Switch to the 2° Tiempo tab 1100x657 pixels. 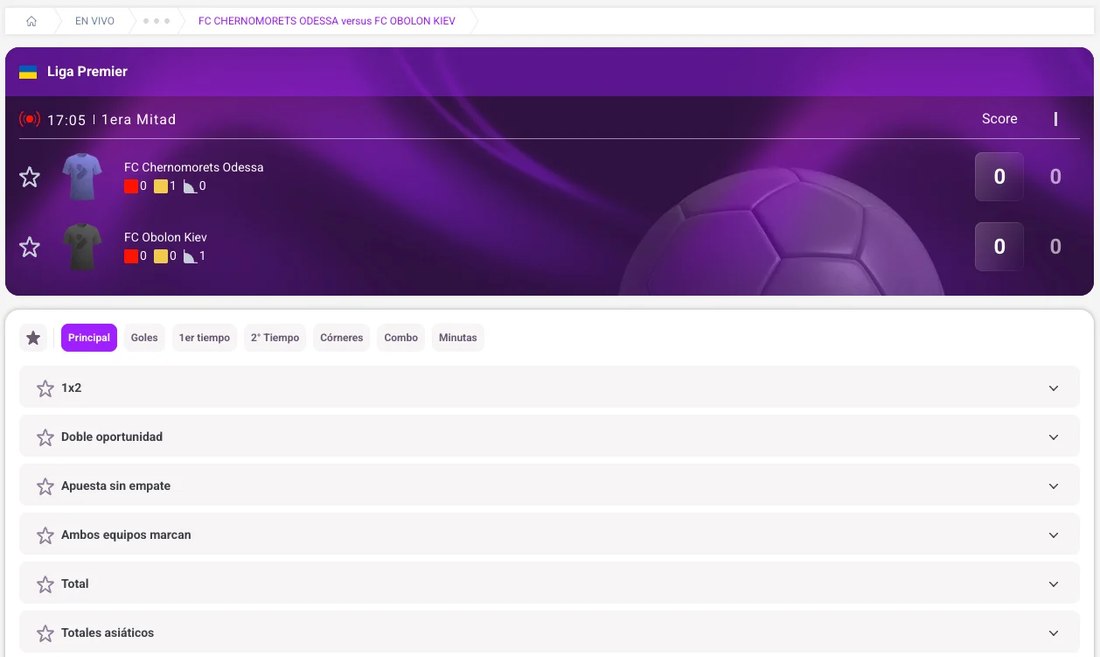275,338
